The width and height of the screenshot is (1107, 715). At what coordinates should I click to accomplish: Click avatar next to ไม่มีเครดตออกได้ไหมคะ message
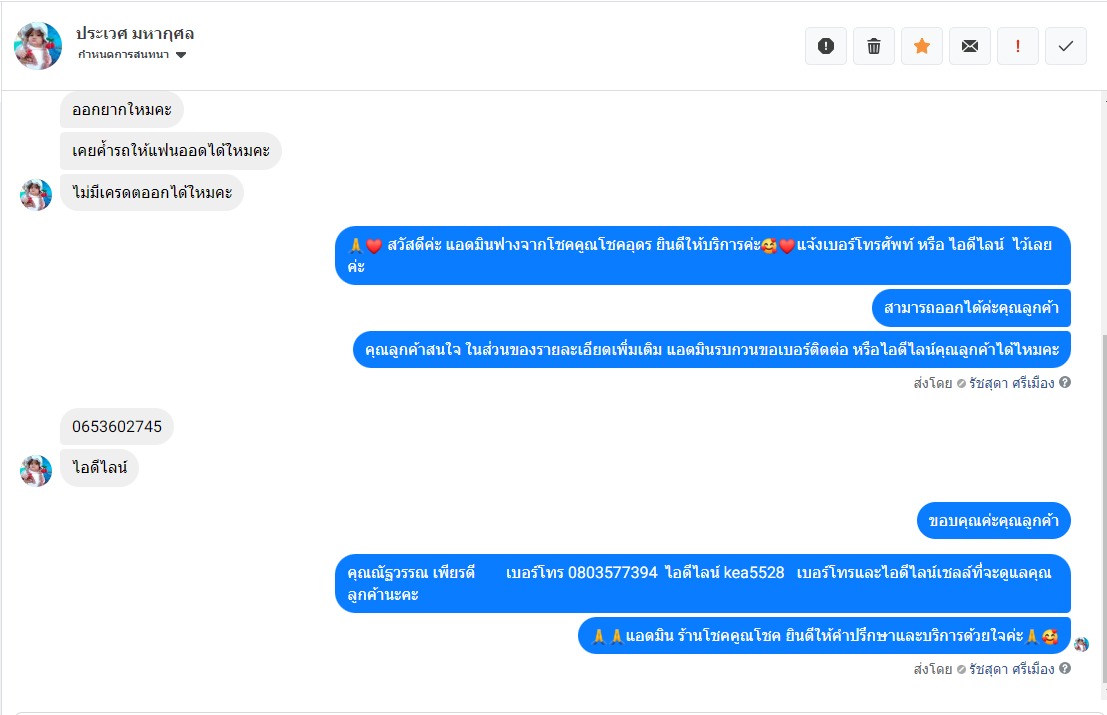36,195
